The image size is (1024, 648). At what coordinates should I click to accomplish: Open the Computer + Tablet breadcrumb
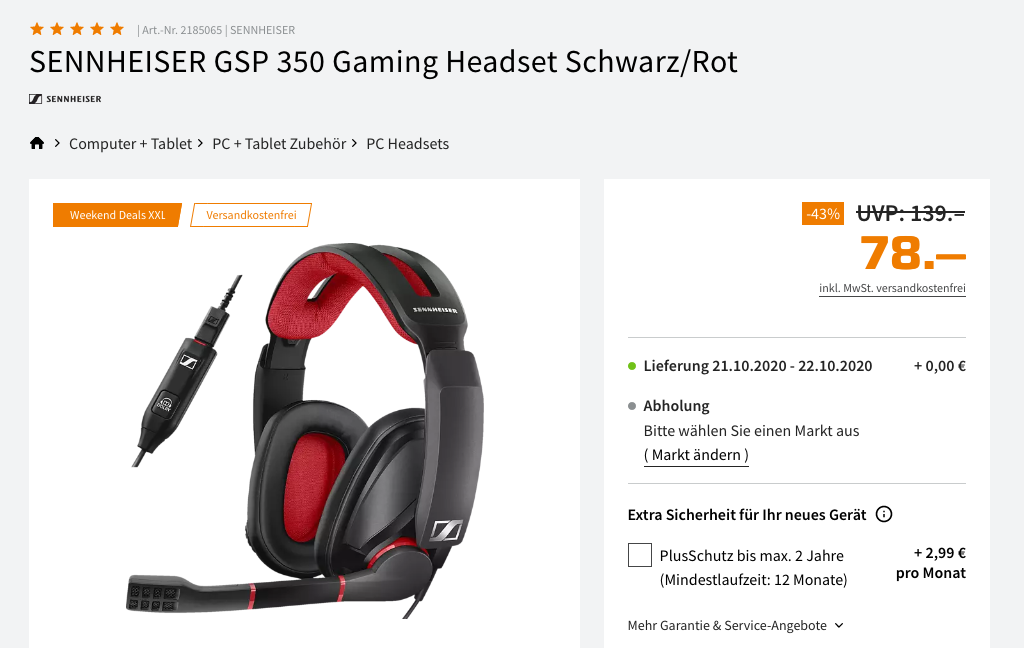pyautogui.click(x=131, y=144)
